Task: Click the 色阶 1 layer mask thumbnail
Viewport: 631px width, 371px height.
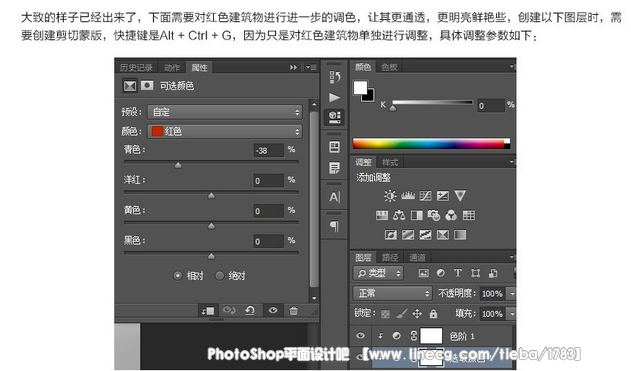Action: 431,335
